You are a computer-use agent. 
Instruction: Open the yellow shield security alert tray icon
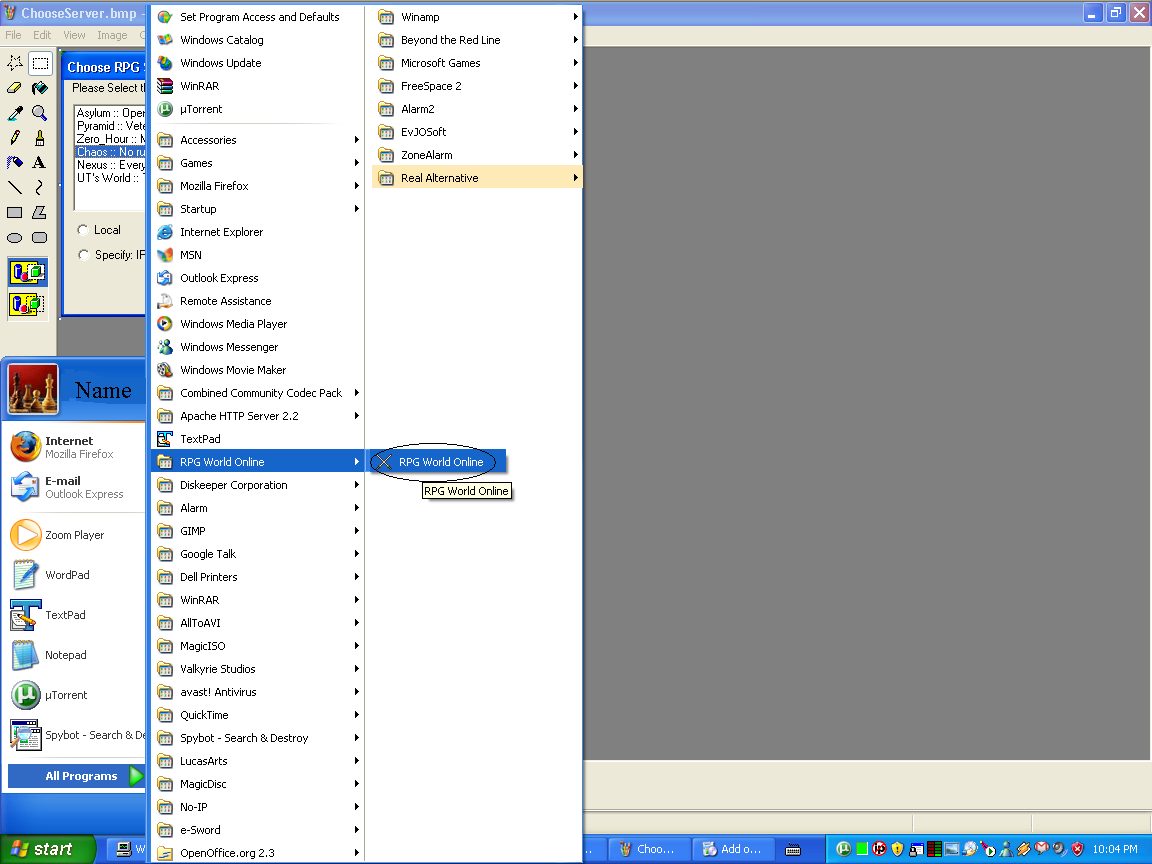click(x=897, y=849)
